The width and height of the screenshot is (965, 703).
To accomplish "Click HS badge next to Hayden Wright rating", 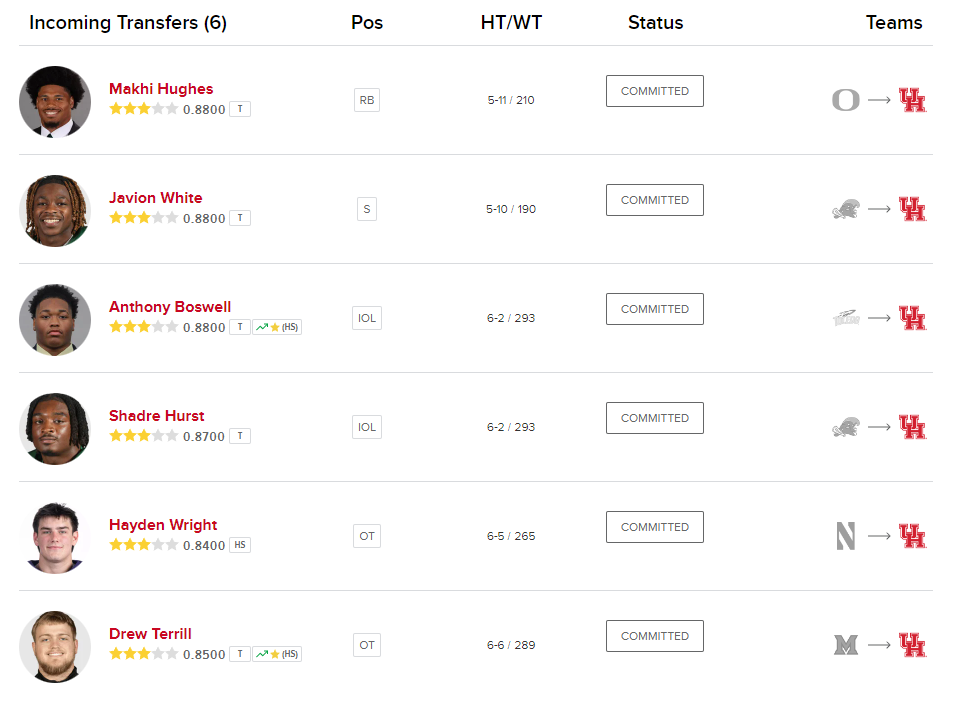I will pyautogui.click(x=240, y=545).
